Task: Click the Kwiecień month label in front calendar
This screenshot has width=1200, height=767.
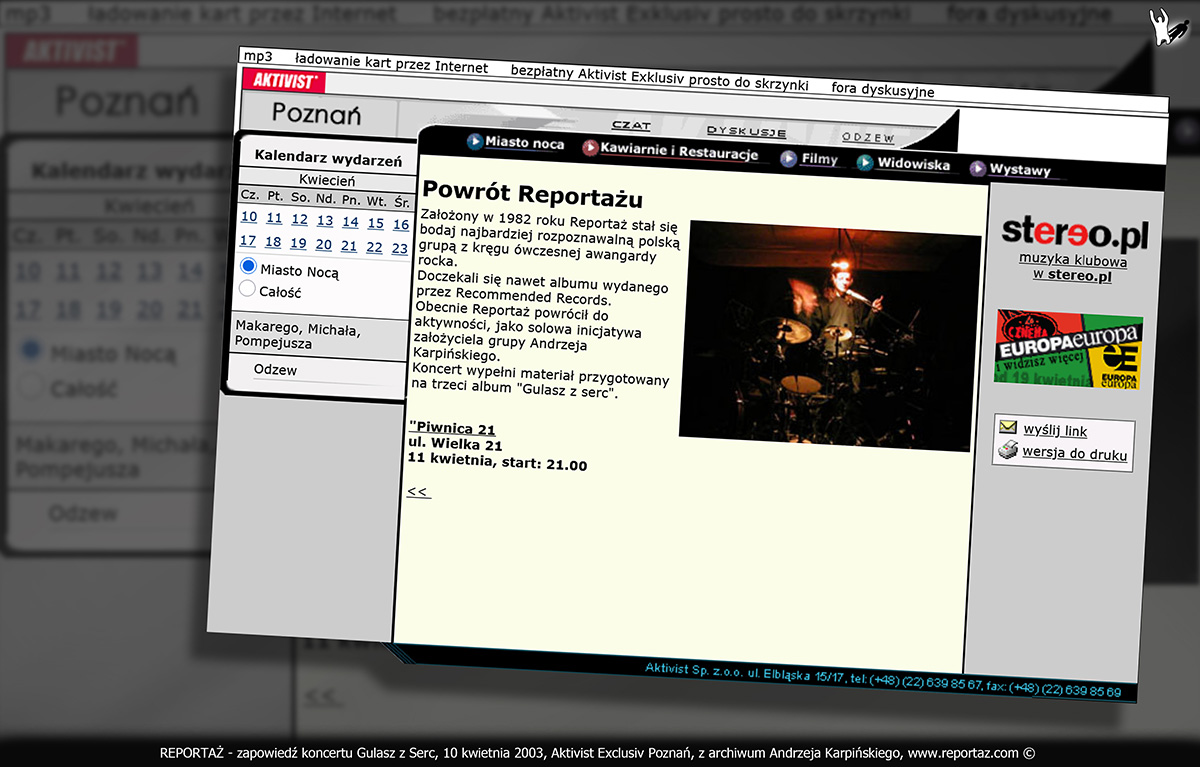Action: pos(327,180)
